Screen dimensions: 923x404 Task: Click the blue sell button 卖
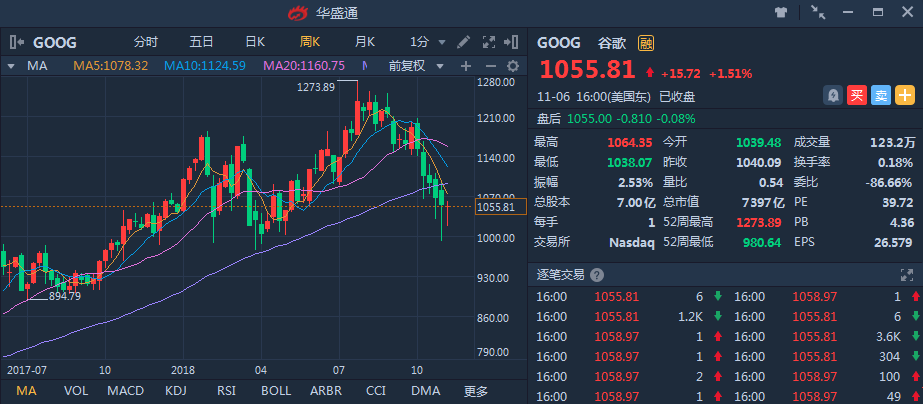(881, 95)
